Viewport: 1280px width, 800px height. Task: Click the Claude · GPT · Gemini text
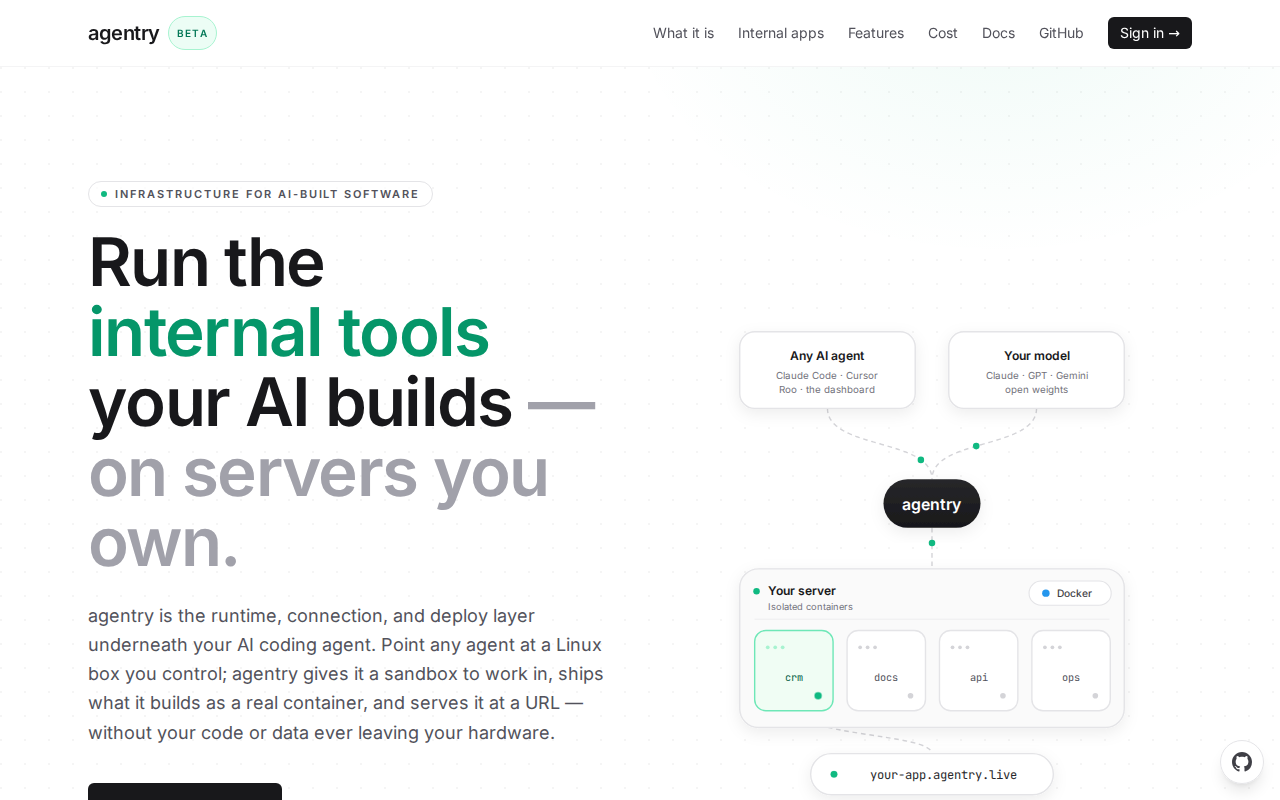(1037, 376)
